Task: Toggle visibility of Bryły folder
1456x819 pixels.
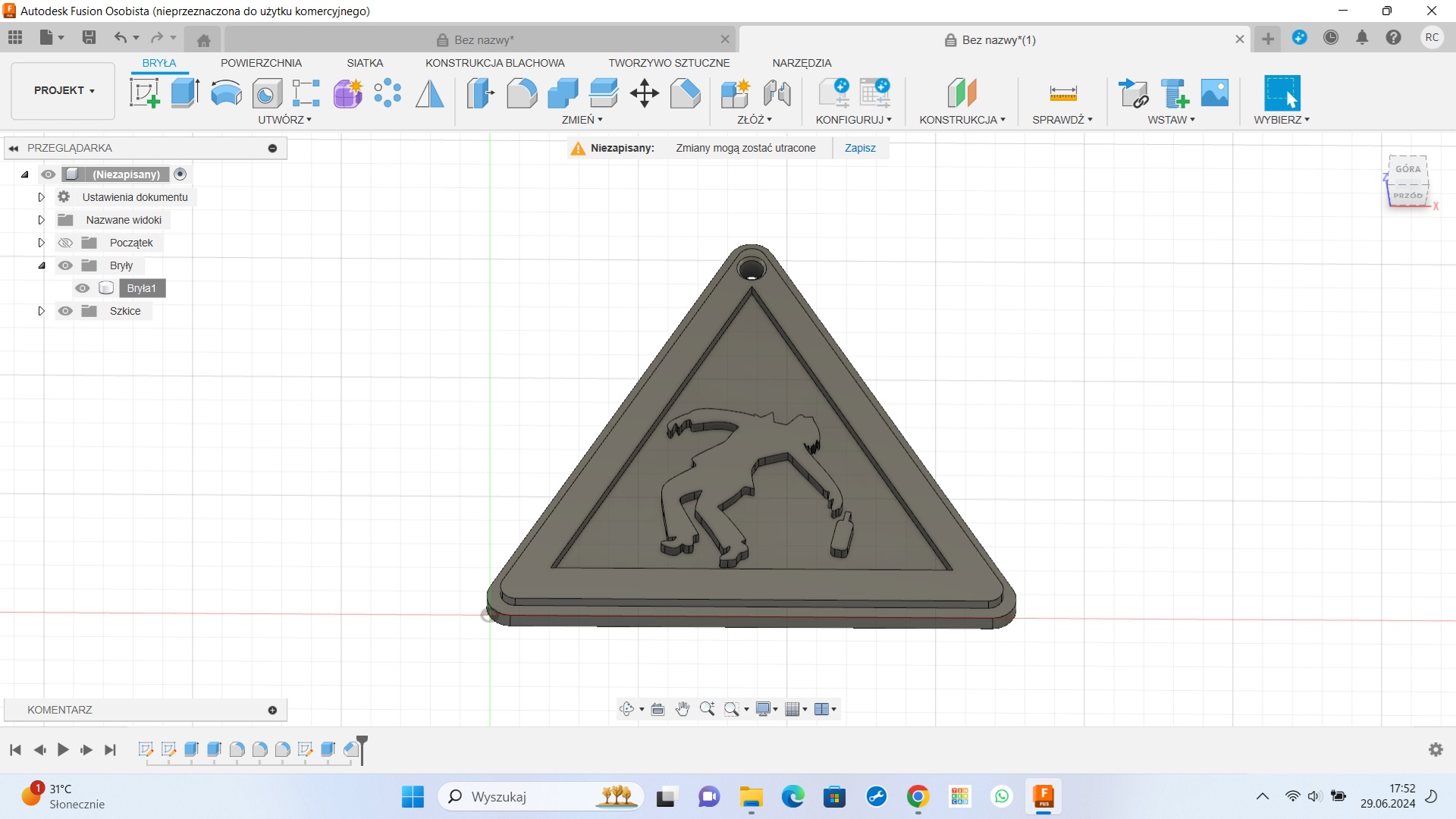Action: [x=66, y=265]
